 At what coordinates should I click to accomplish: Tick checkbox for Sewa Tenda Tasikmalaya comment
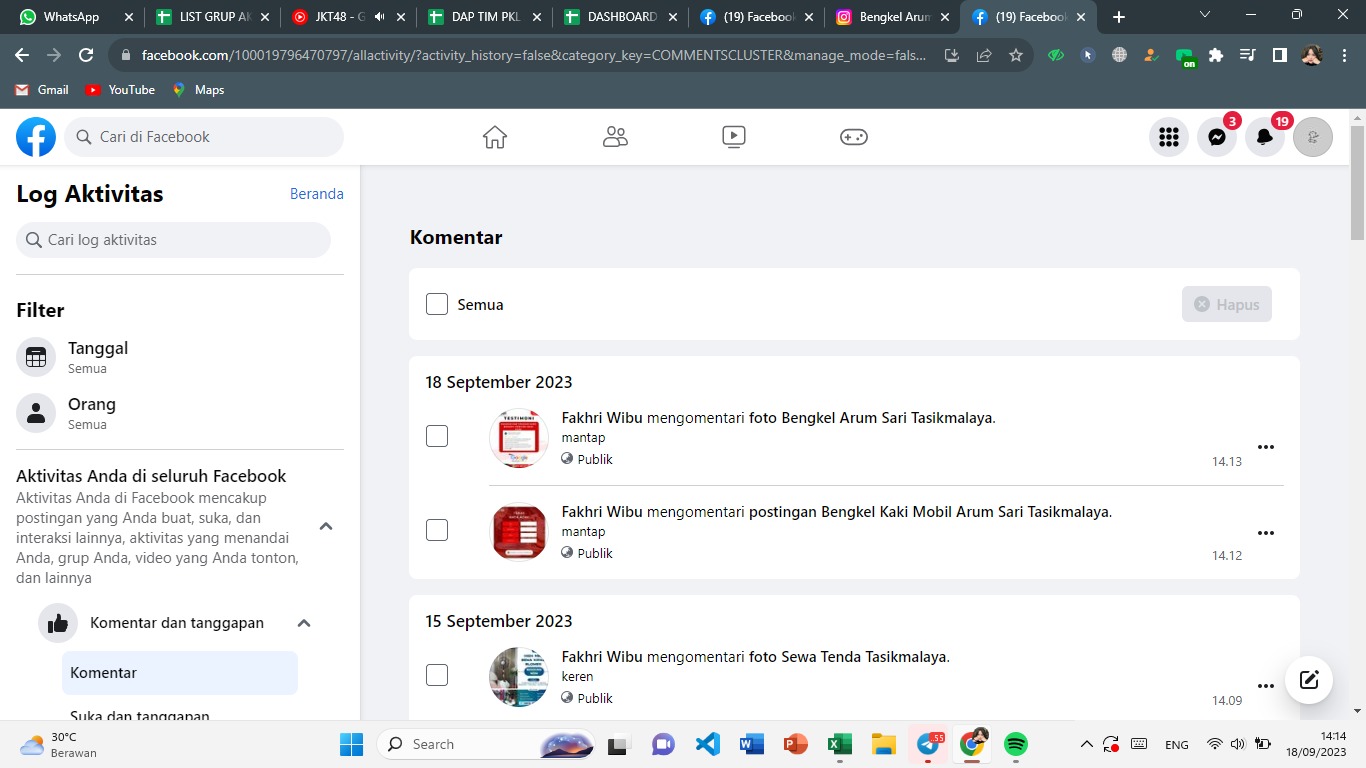pos(437,675)
